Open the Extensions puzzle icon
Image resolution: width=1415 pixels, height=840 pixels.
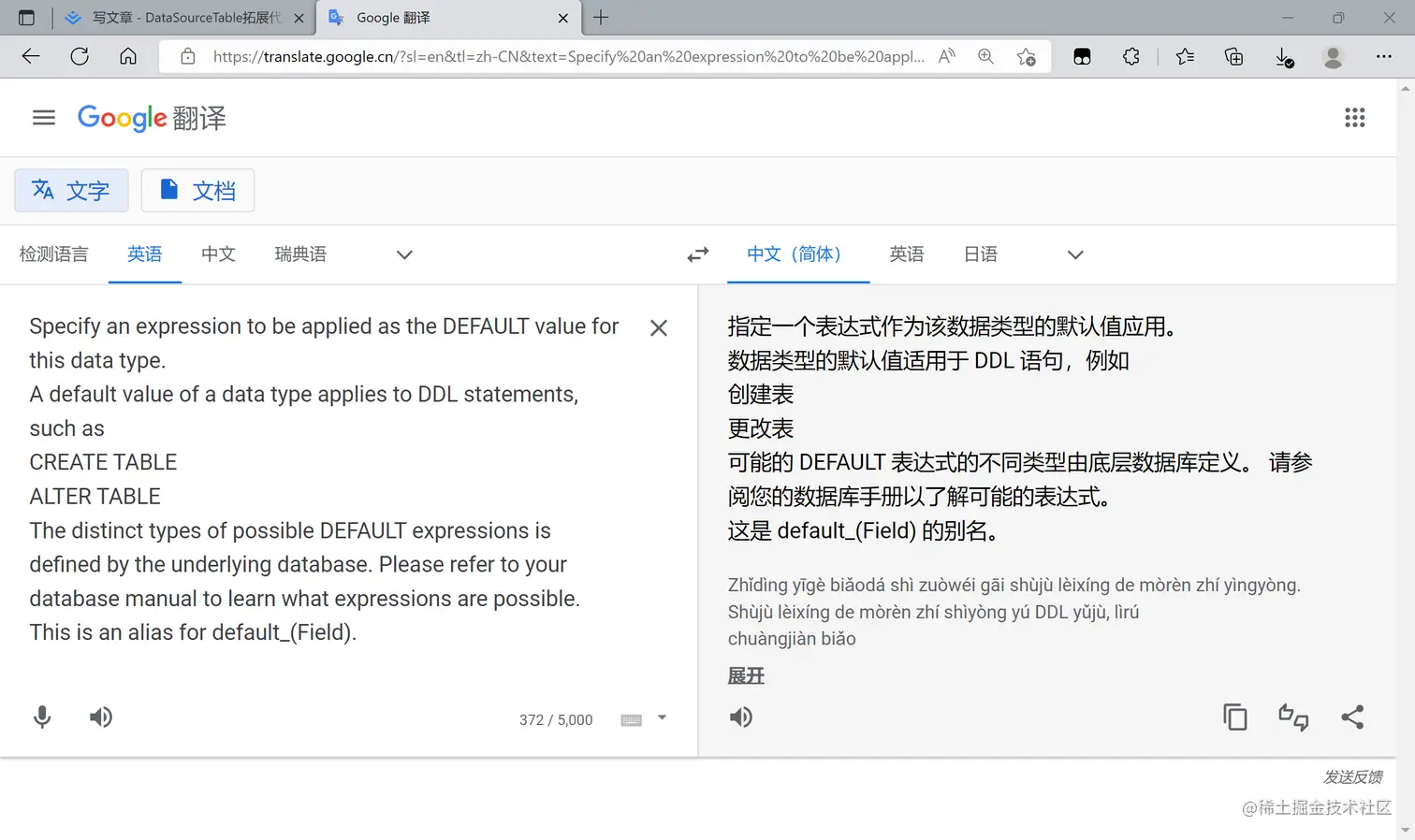tap(1131, 56)
